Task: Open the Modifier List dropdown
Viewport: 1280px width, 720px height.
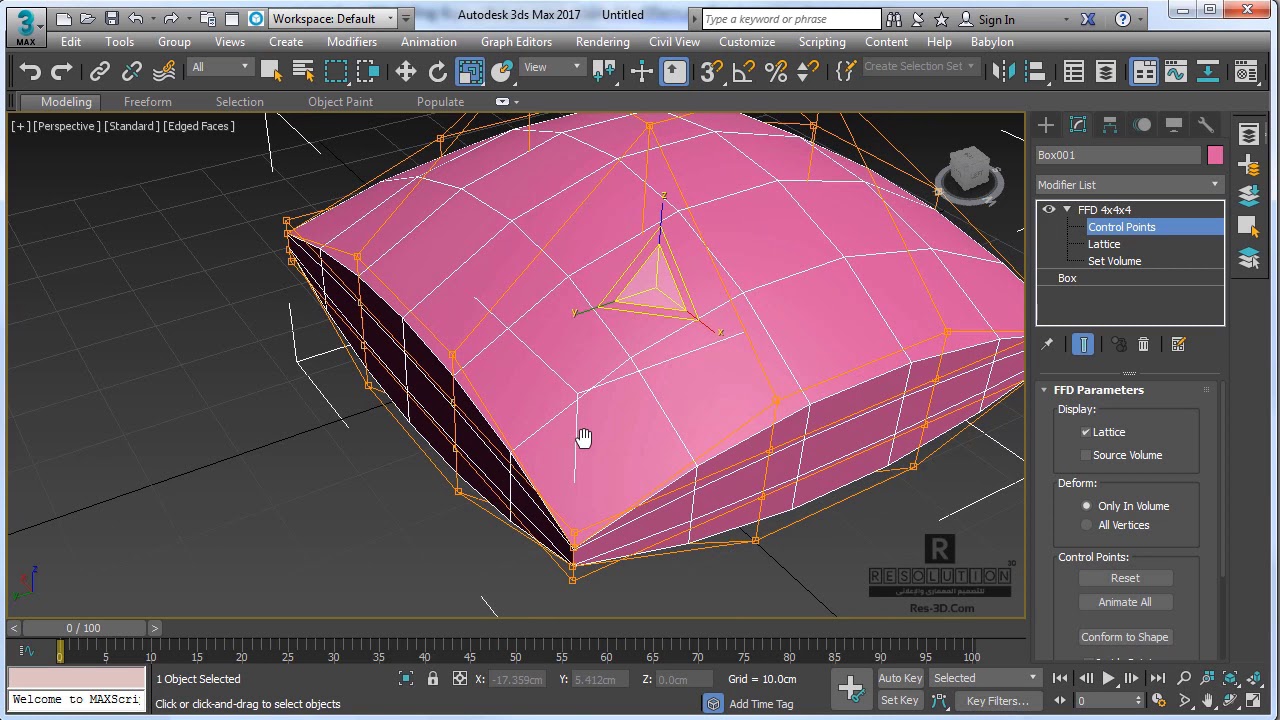Action: (1129, 185)
